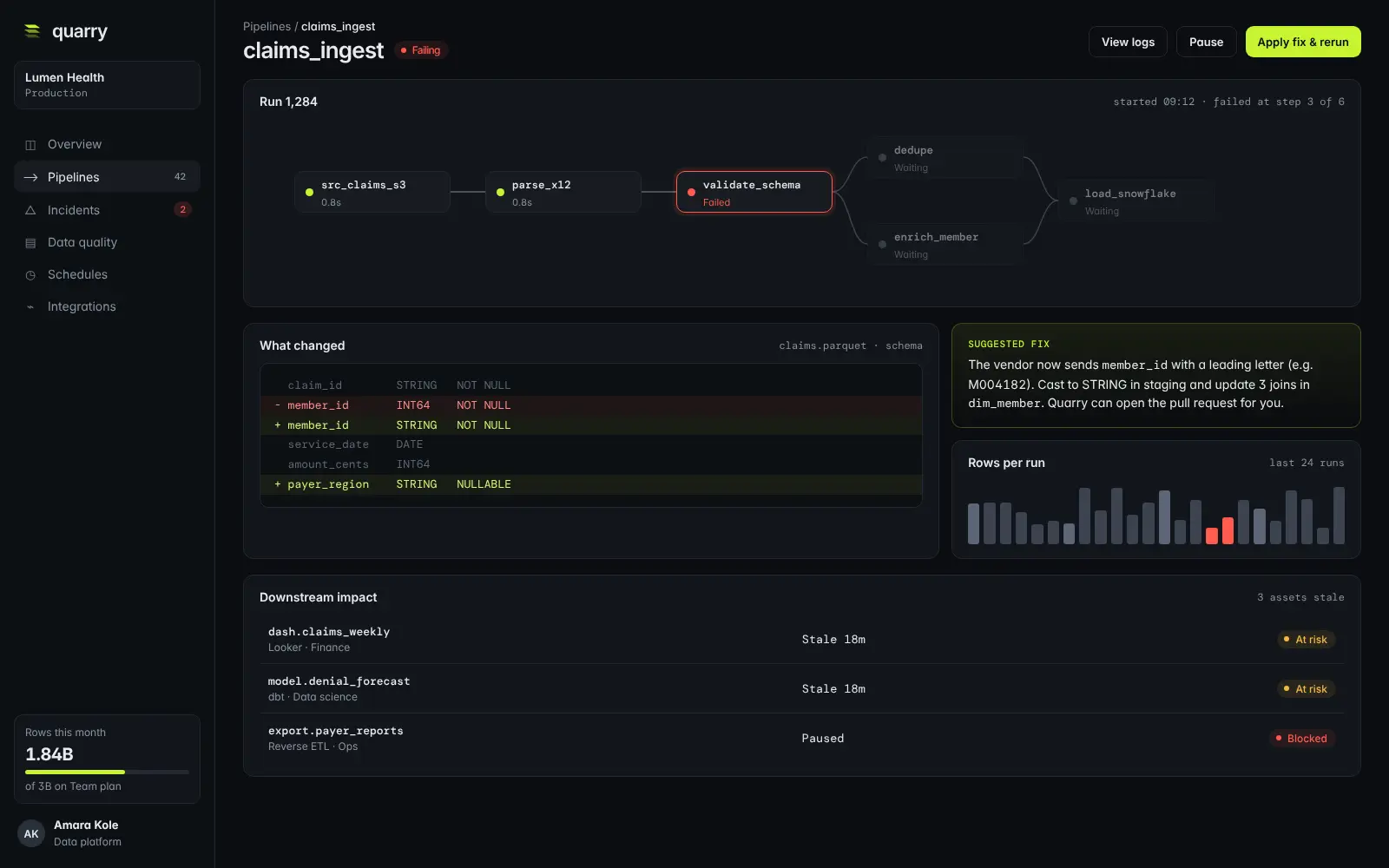This screenshot has width=1389, height=868.
Task: Open Schedules page
Action: tap(107, 274)
